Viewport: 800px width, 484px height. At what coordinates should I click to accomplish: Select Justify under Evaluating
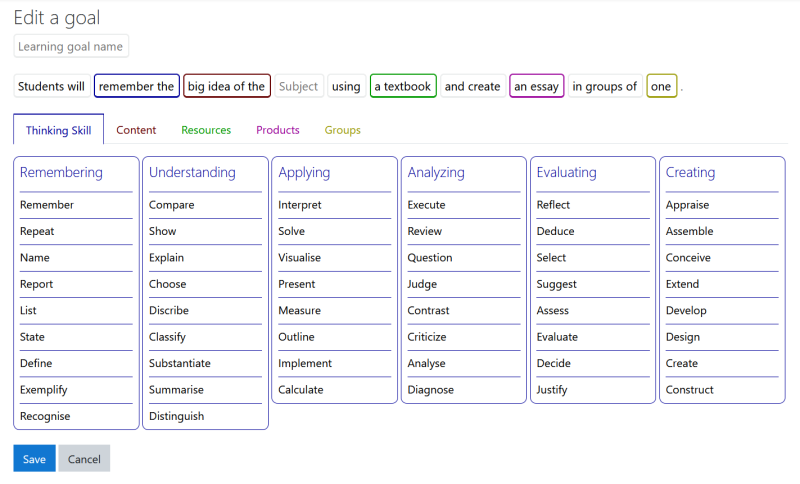pos(552,390)
